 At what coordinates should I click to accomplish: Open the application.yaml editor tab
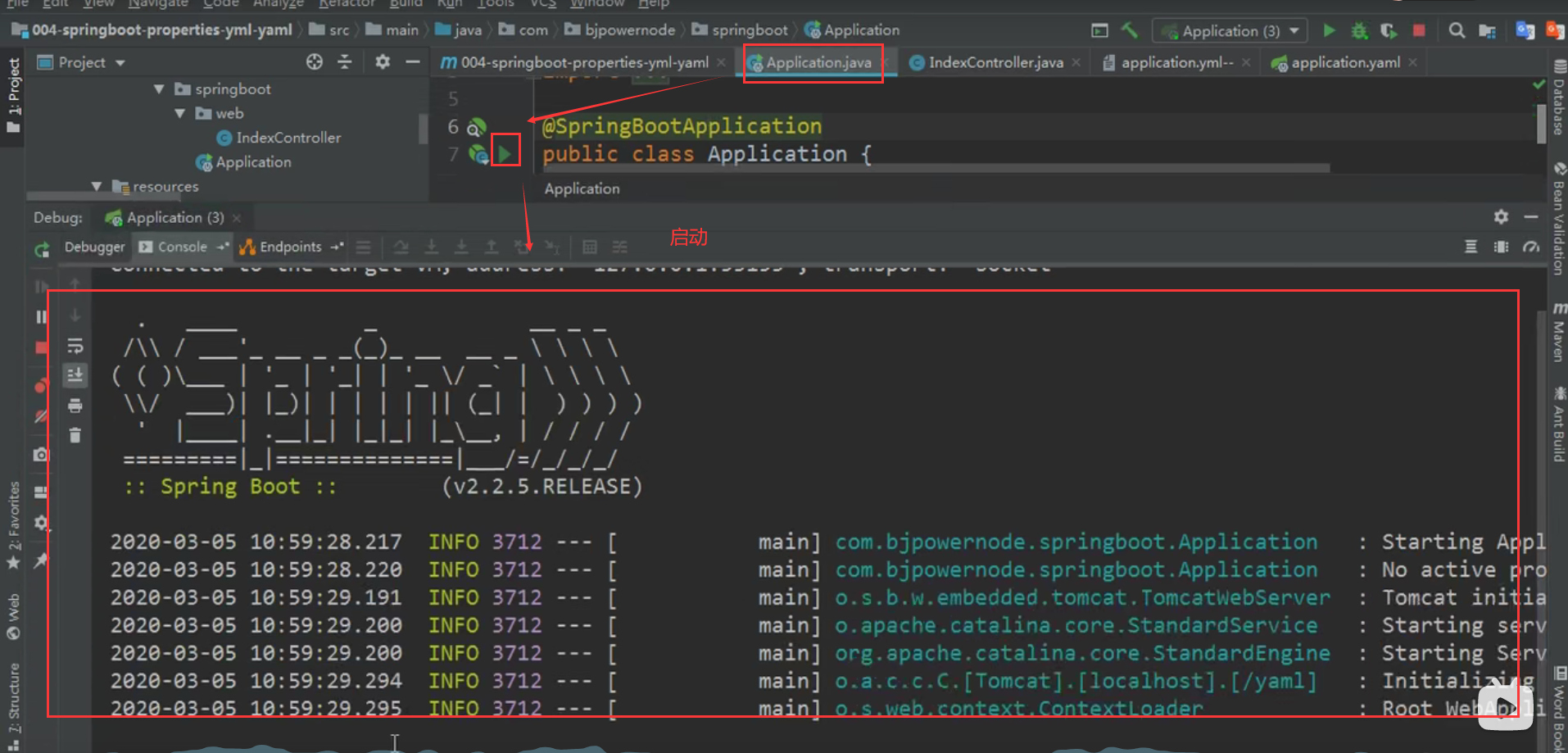pos(1344,62)
